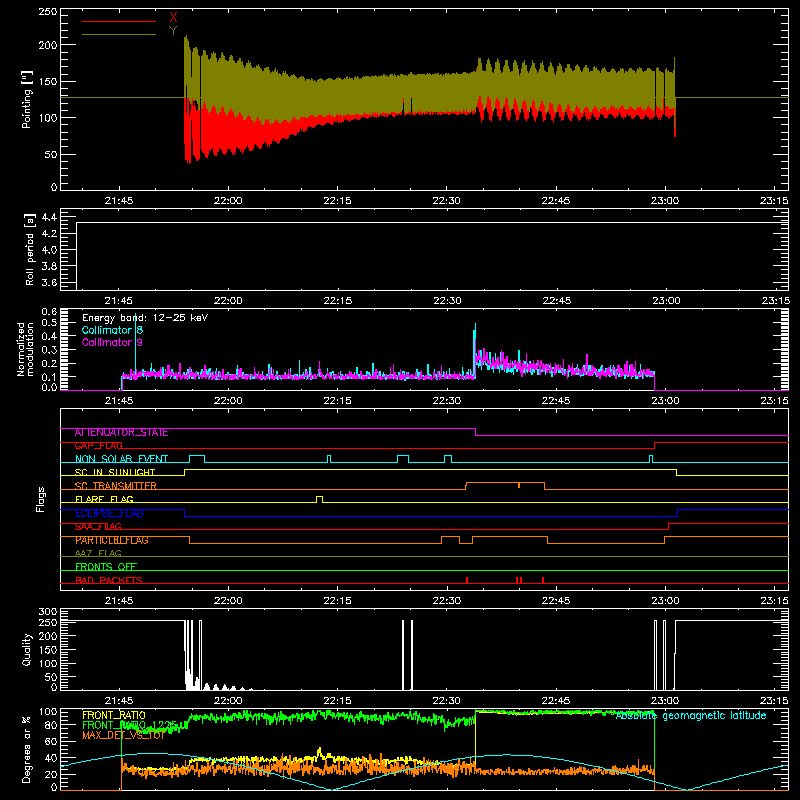Click the FRONTS_OFF flag label
The width and height of the screenshot is (800, 800).
point(106,567)
